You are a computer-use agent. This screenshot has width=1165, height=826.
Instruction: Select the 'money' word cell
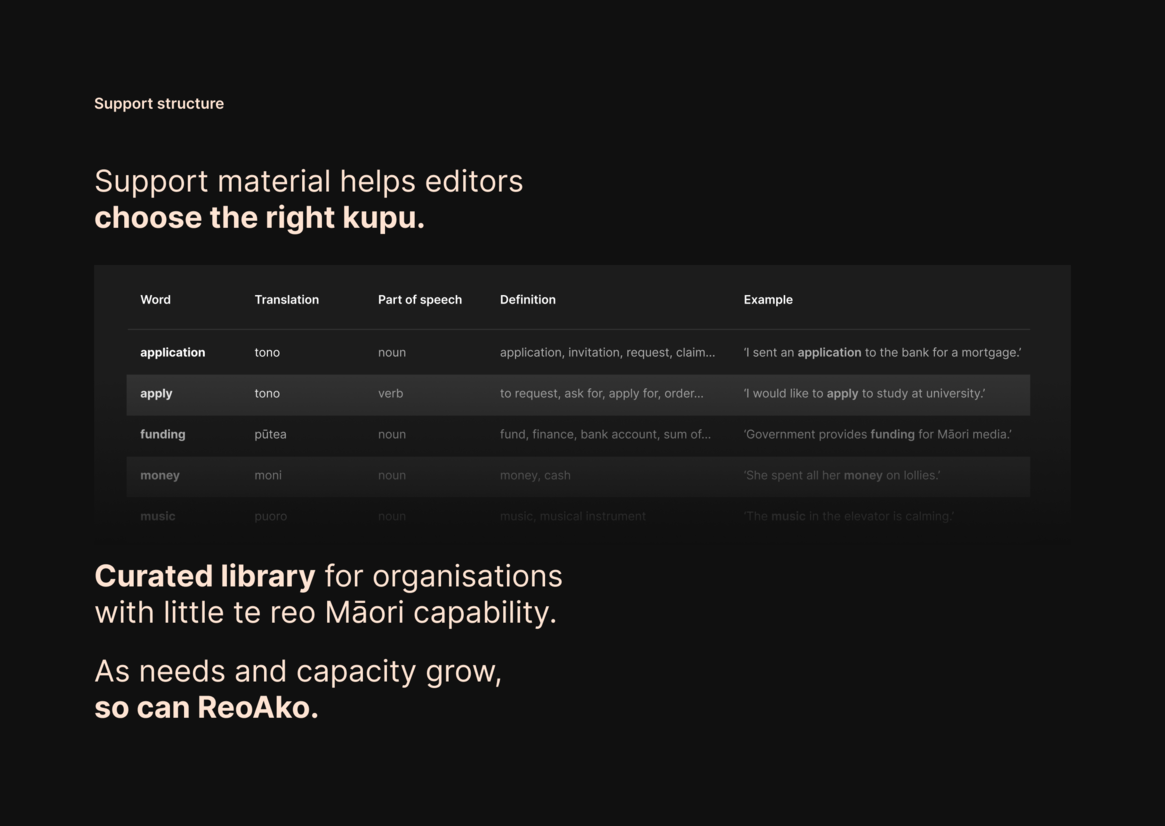[160, 476]
